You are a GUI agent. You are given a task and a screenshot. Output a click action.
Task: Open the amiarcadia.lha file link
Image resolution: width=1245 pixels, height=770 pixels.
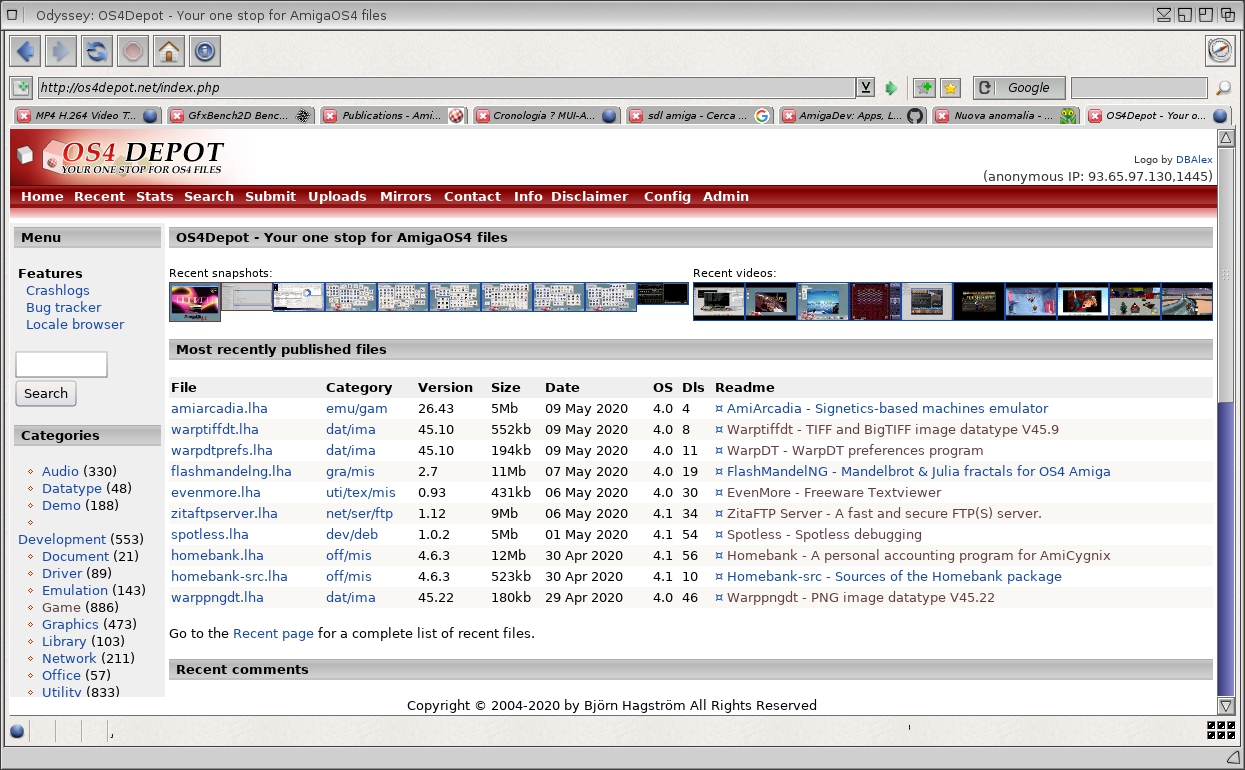click(219, 409)
